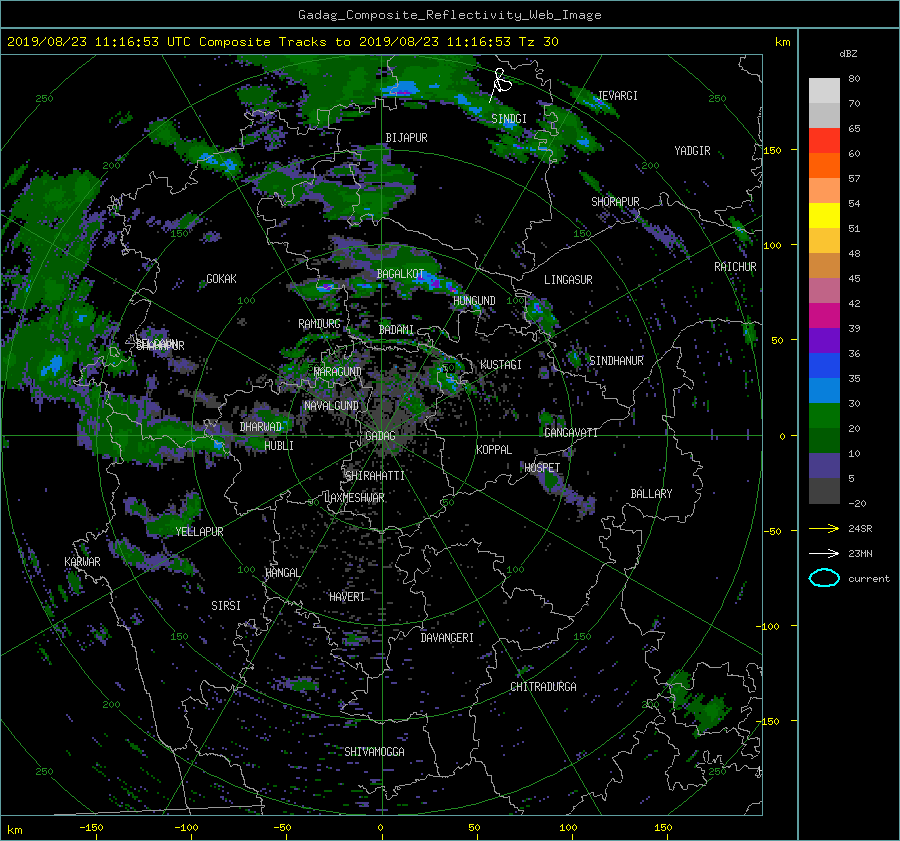
Task: Click the dBZ legend heading
Action: pyautogui.click(x=848, y=54)
